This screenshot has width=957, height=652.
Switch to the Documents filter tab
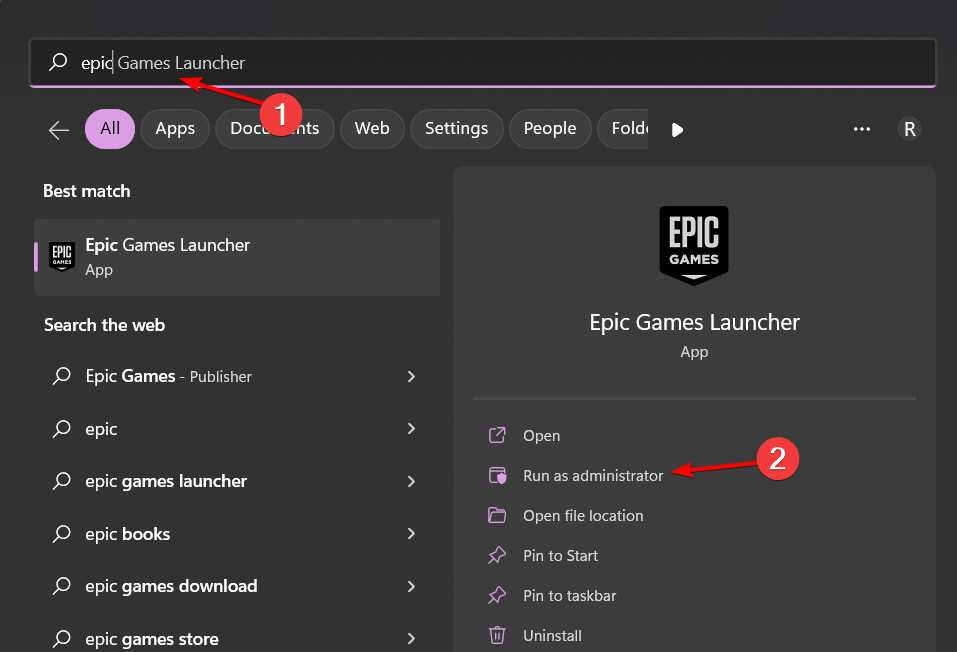[x=275, y=129]
